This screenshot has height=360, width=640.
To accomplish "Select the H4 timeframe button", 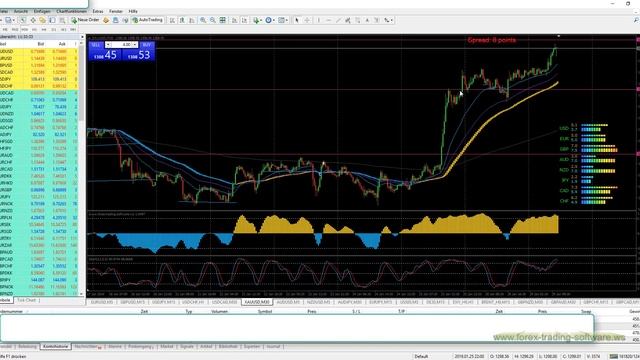I will [44, 29].
